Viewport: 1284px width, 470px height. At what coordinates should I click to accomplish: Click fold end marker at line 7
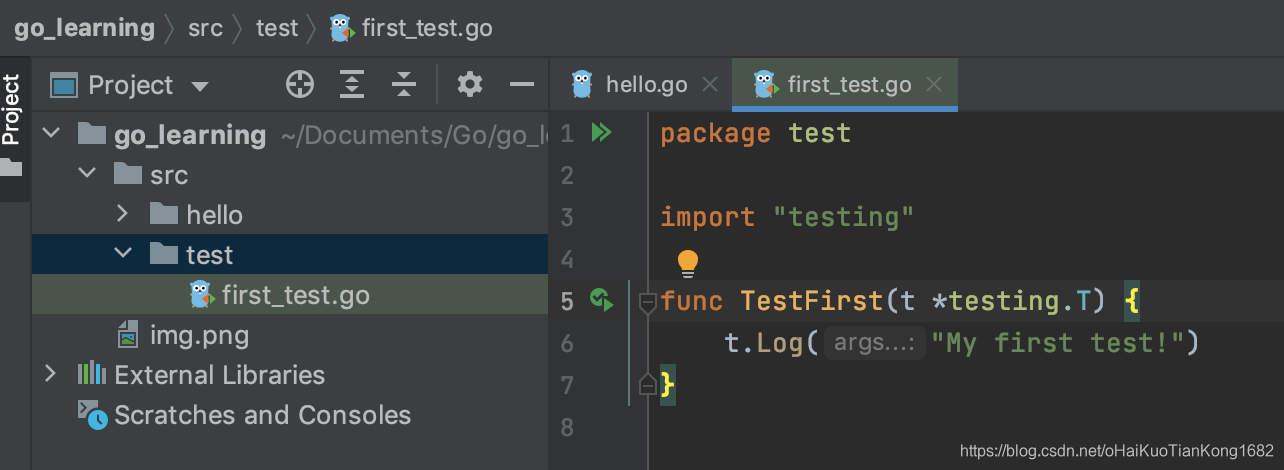pos(647,384)
